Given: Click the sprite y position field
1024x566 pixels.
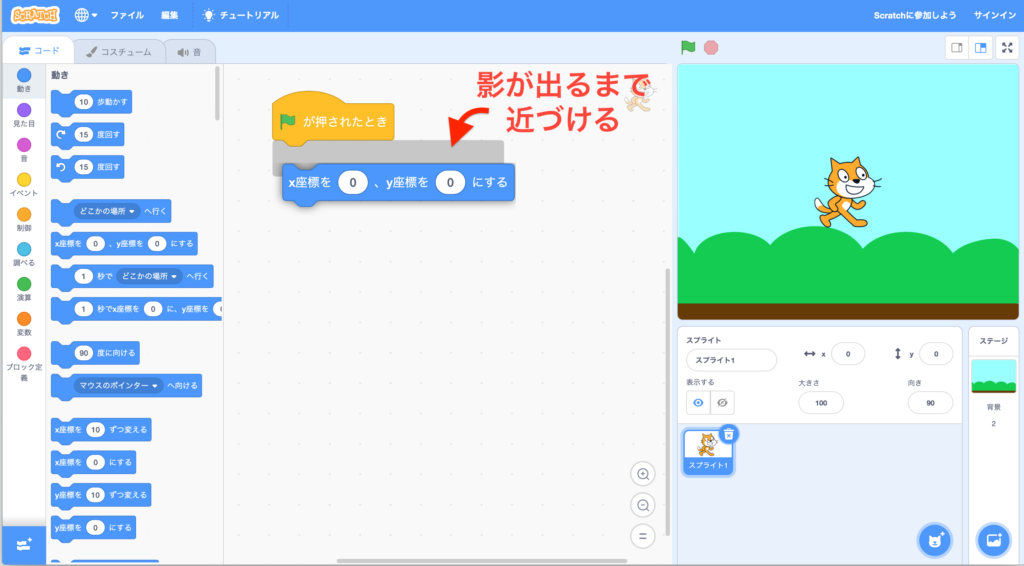Looking at the screenshot, I should pos(936,354).
